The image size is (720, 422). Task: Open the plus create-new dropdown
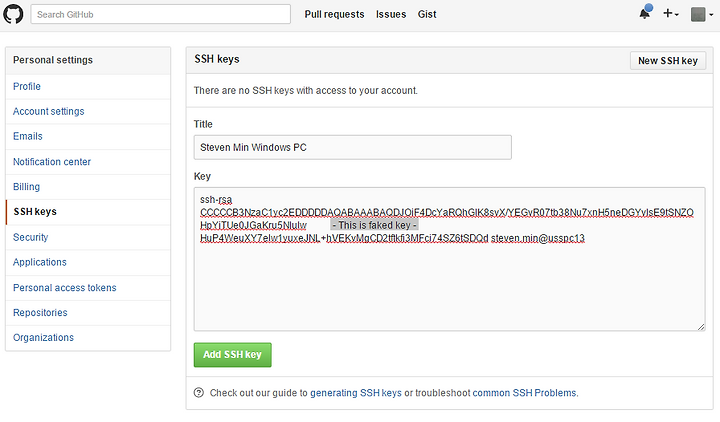(670, 14)
